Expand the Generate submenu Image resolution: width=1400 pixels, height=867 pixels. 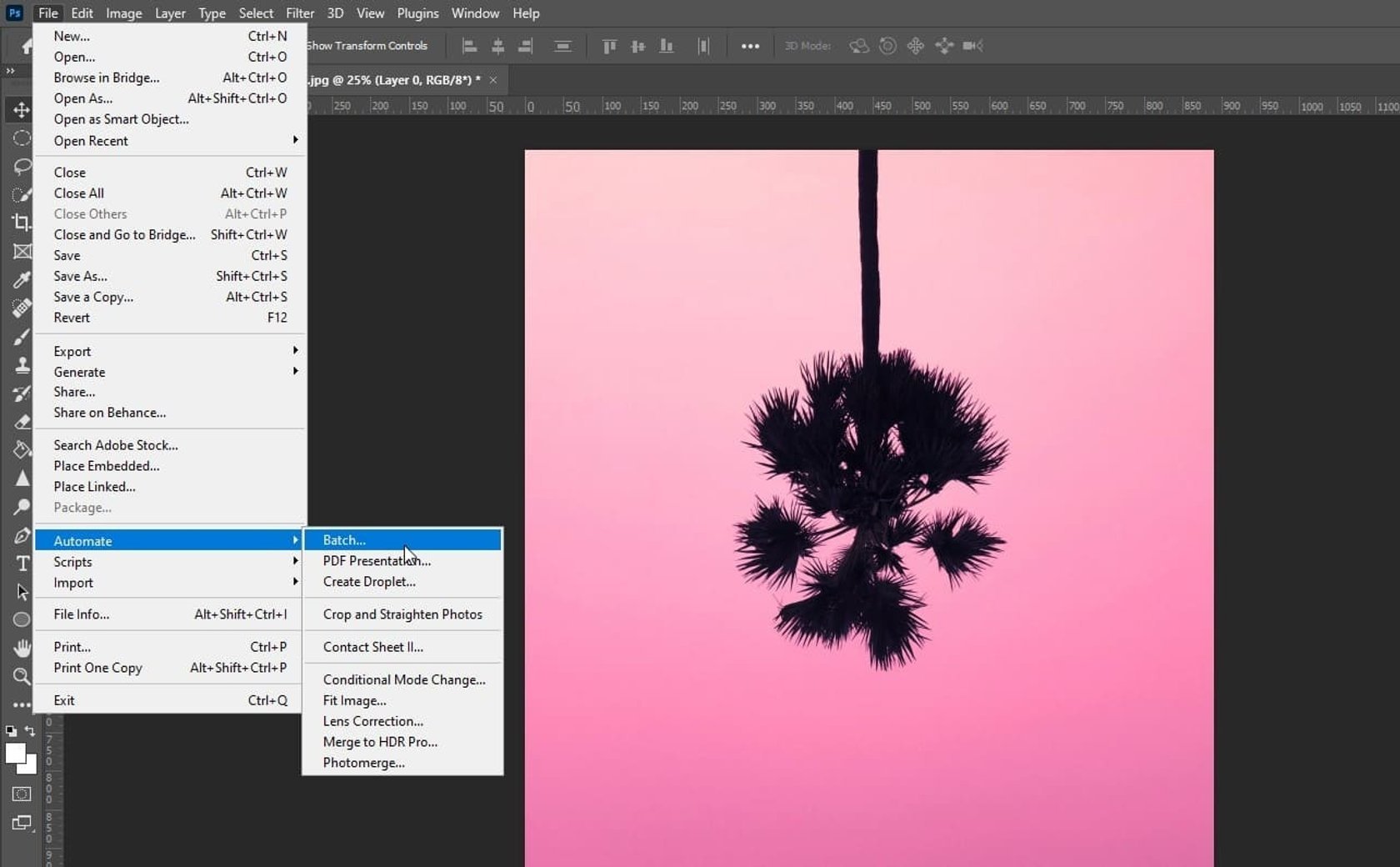pyautogui.click(x=171, y=372)
